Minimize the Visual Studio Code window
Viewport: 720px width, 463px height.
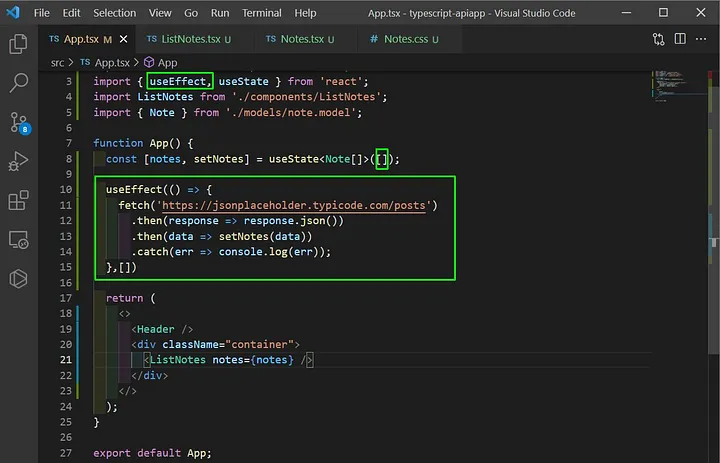(626, 12)
